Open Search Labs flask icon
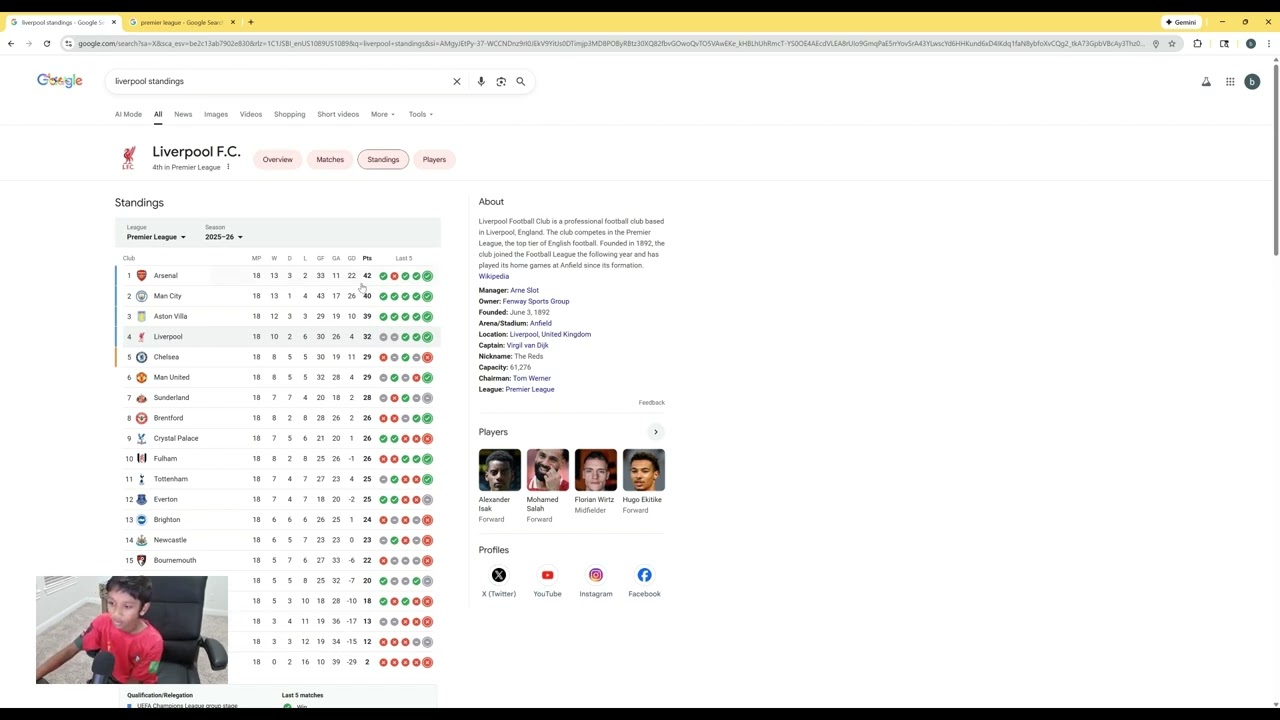The image size is (1280, 720). pyautogui.click(x=1206, y=82)
